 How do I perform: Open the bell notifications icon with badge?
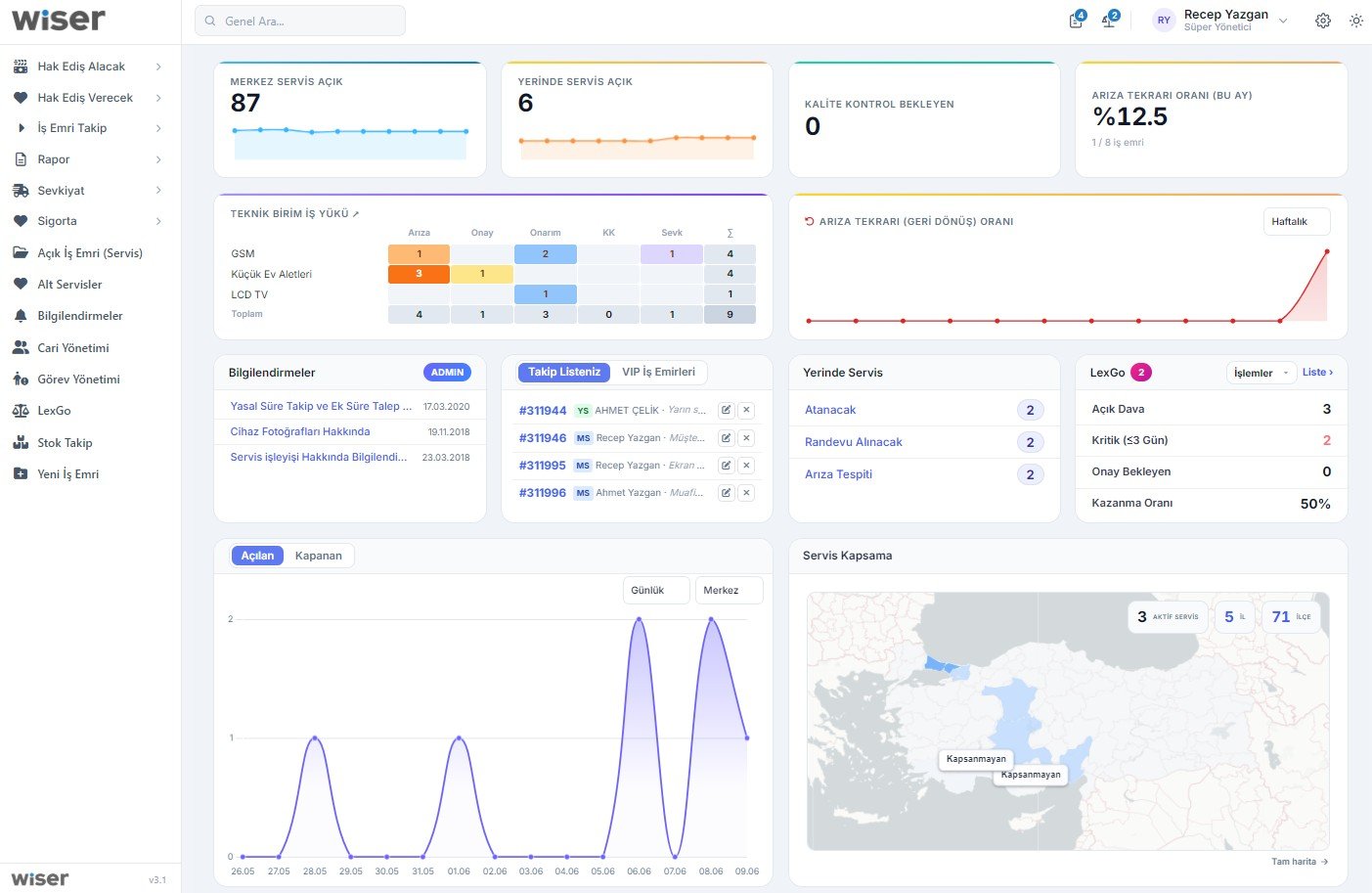1109,21
